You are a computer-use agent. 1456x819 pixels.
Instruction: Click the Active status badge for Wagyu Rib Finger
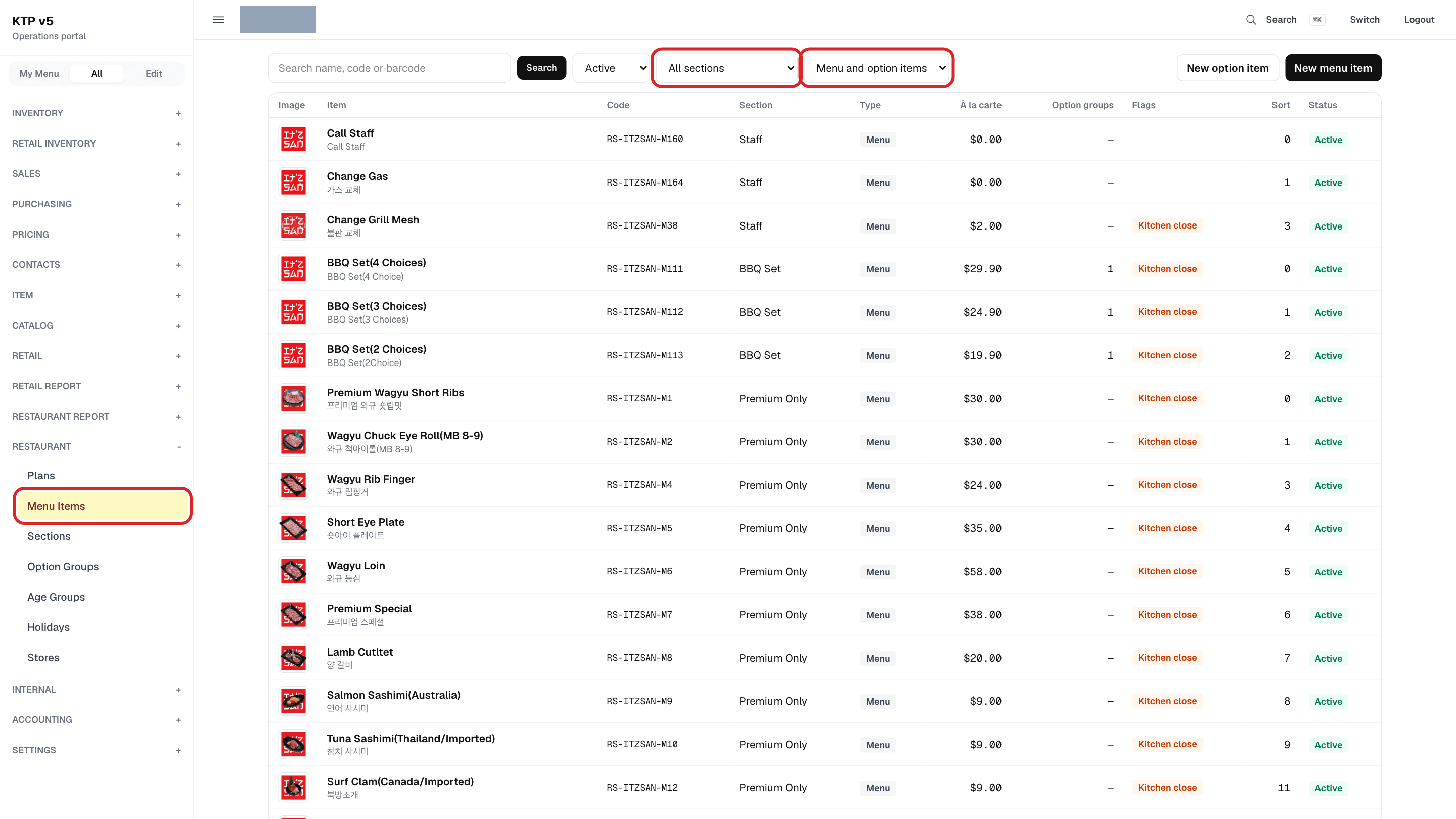1328,485
